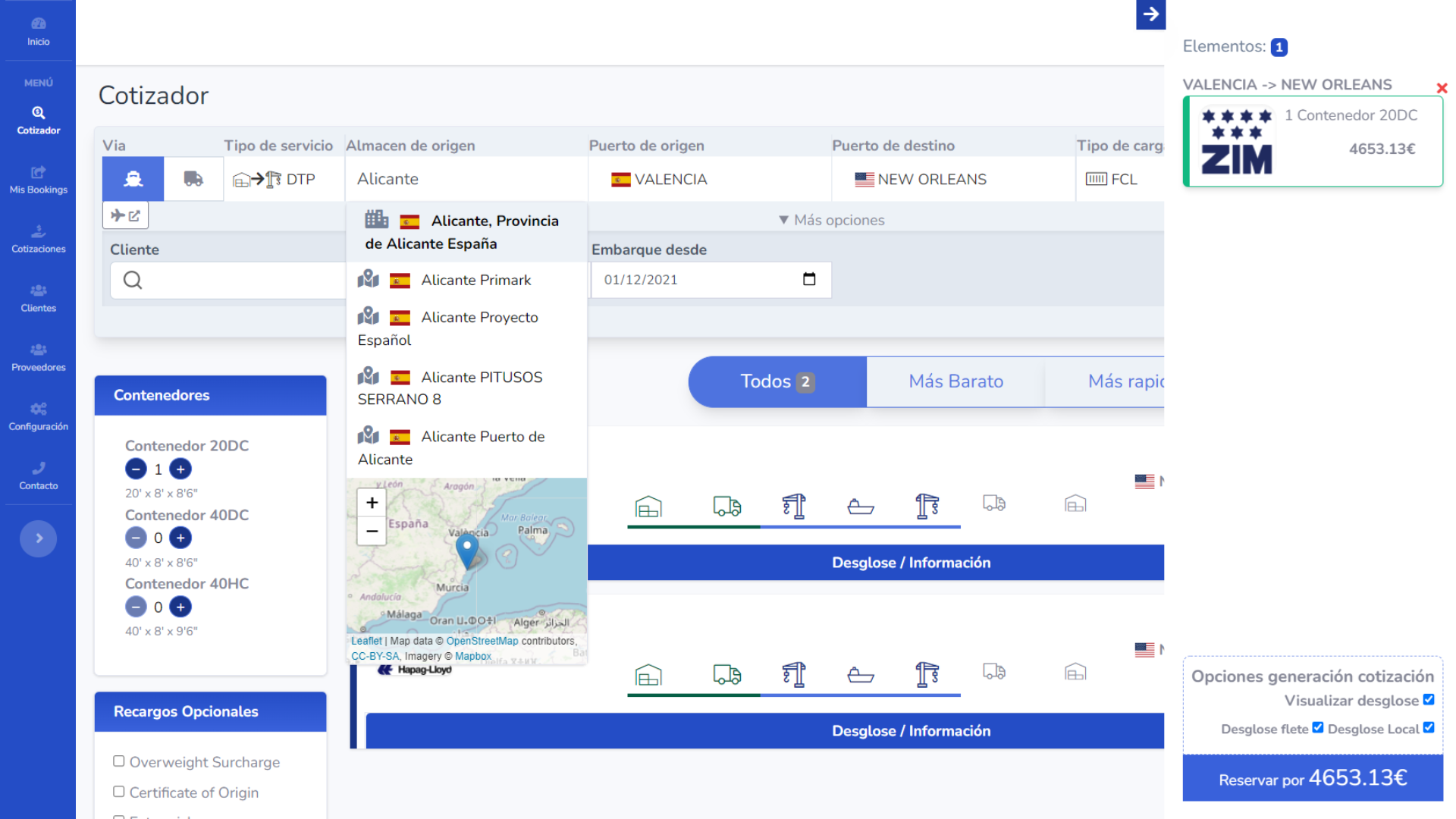
Task: Open Cotizaciones in the sidebar
Action: pos(38,239)
